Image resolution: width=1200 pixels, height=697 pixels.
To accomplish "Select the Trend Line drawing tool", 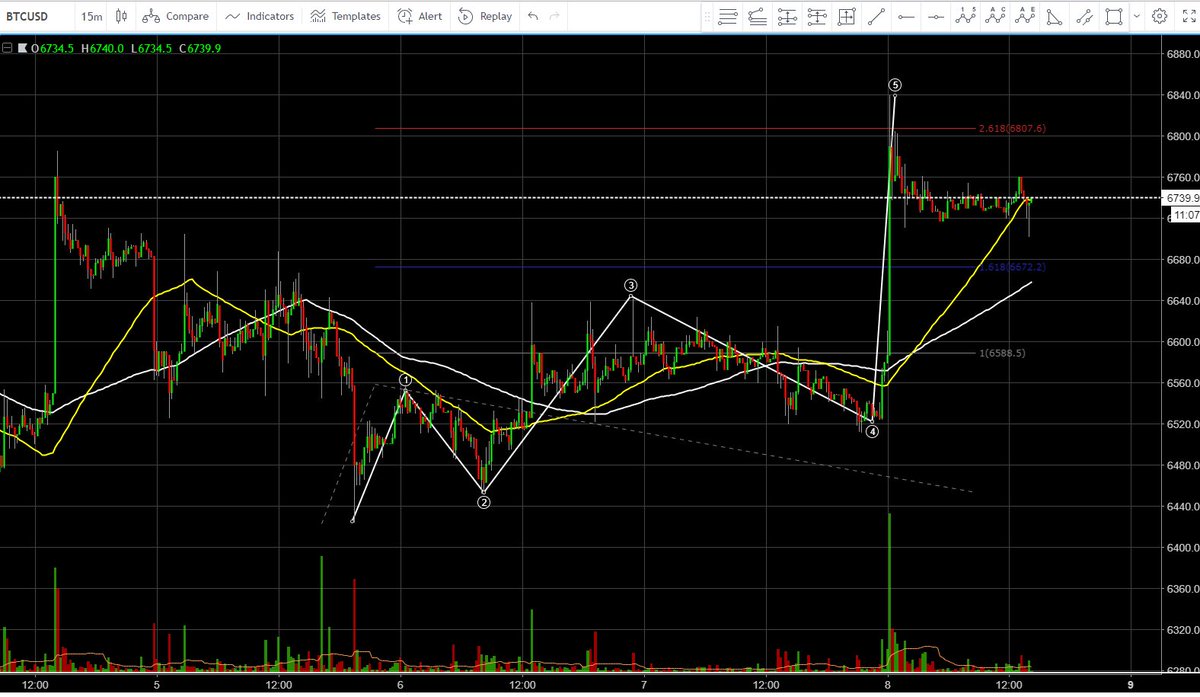I will coord(876,16).
